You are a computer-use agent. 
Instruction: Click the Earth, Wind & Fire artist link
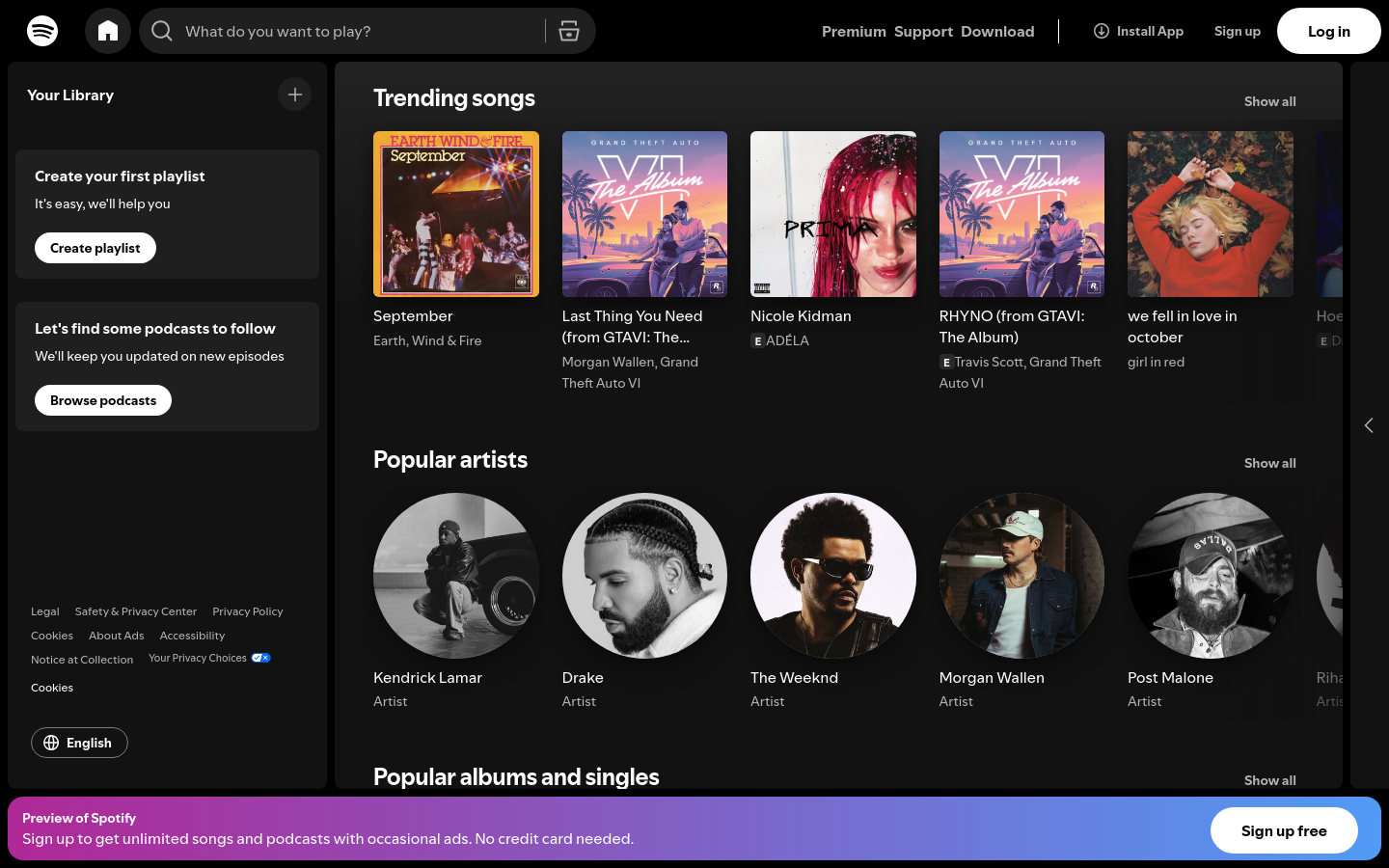click(427, 340)
